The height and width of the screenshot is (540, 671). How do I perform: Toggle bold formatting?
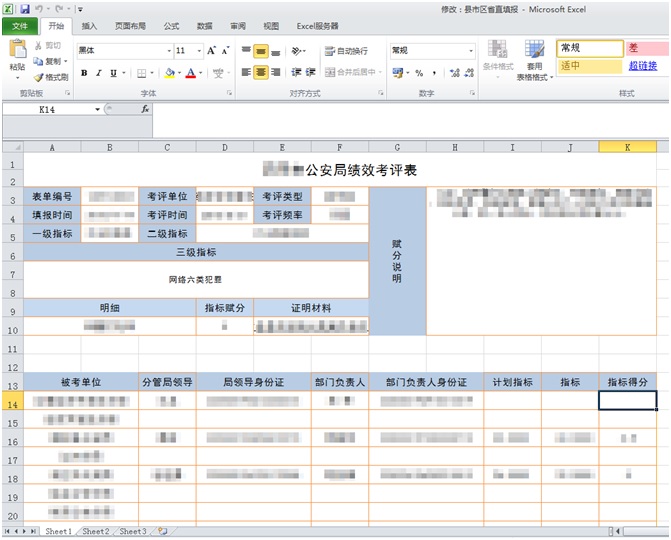pyautogui.click(x=84, y=73)
